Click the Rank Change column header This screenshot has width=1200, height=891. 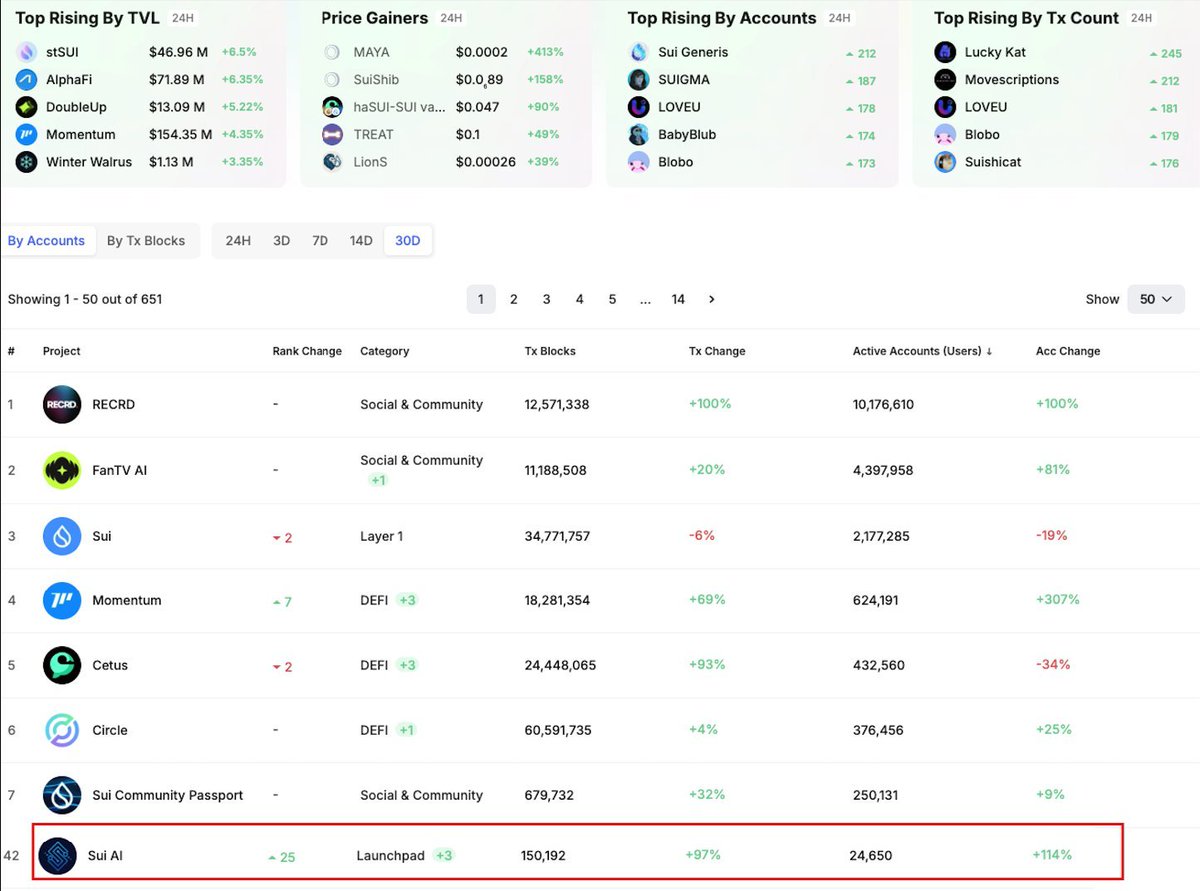[x=307, y=351]
